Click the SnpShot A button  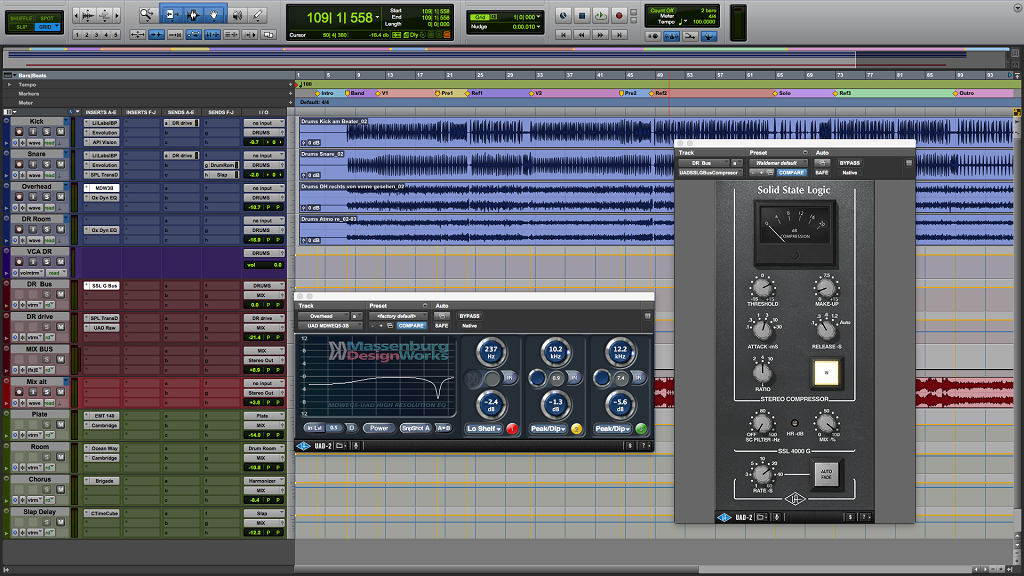click(x=415, y=428)
